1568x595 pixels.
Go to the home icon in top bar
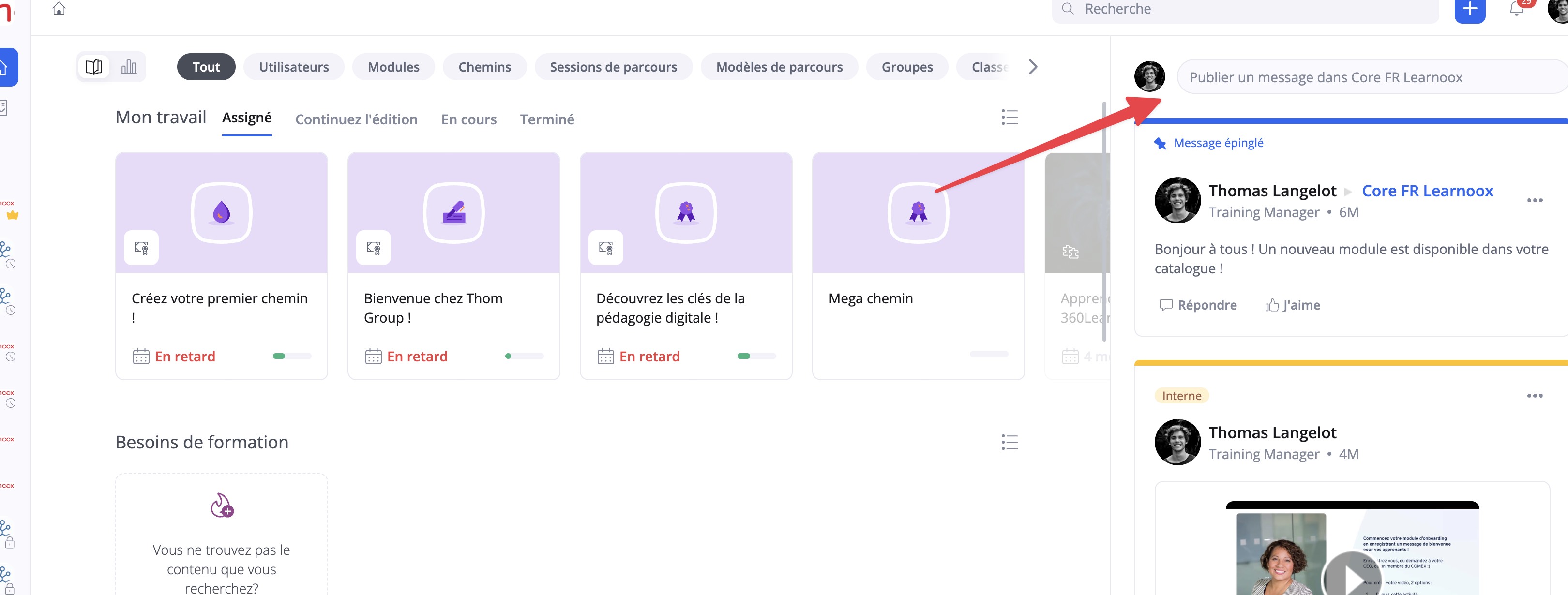[x=59, y=9]
